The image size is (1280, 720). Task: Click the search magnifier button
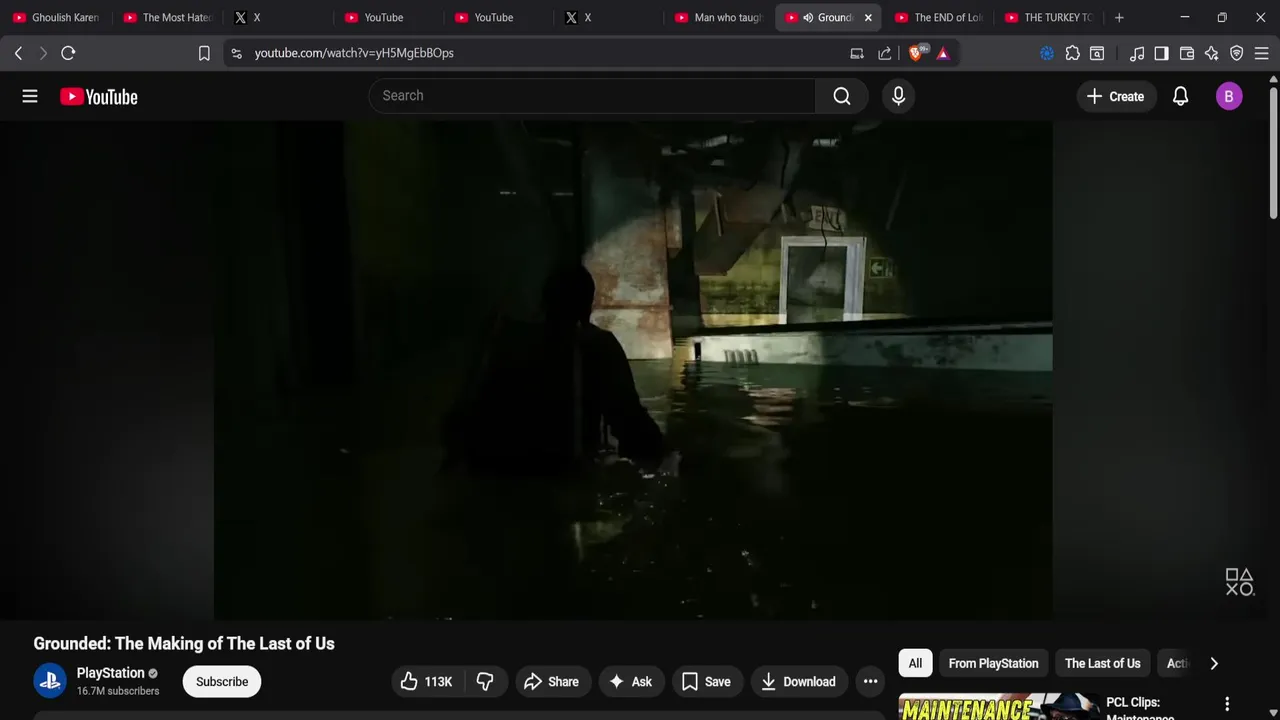842,96
